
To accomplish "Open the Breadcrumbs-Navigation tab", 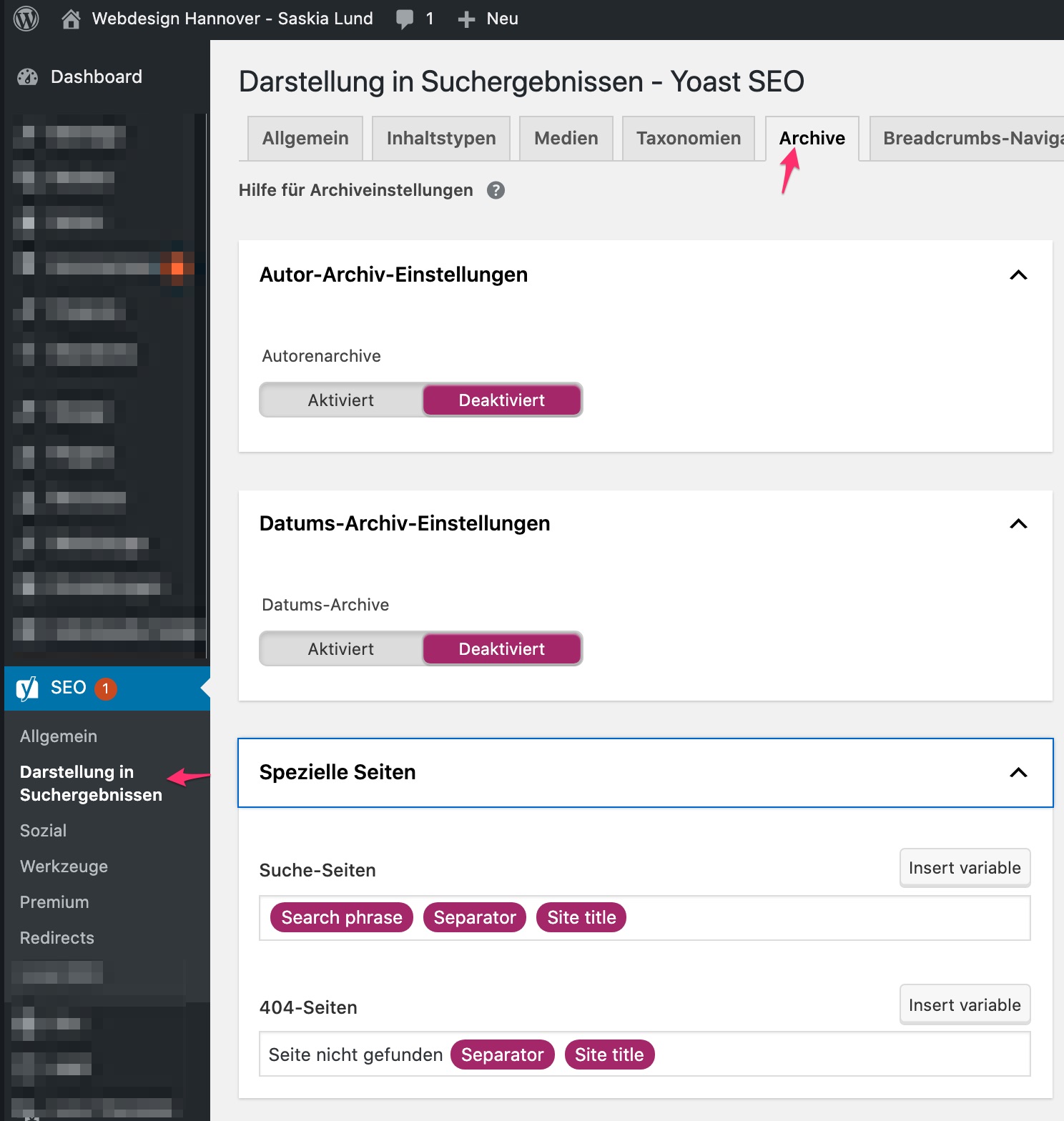I will 967,139.
